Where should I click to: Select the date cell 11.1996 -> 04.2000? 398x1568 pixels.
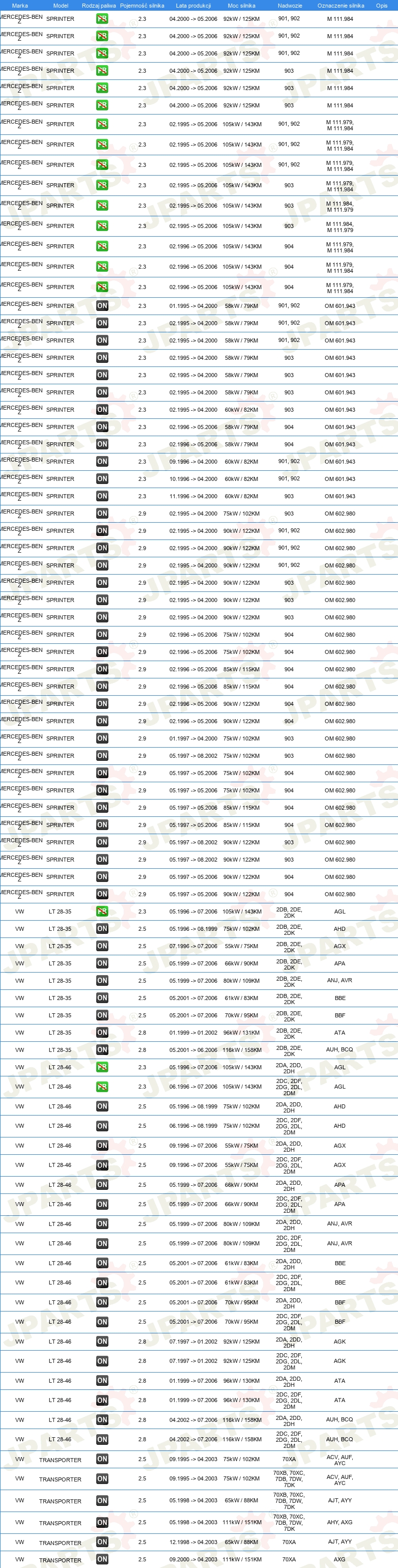coord(193,496)
